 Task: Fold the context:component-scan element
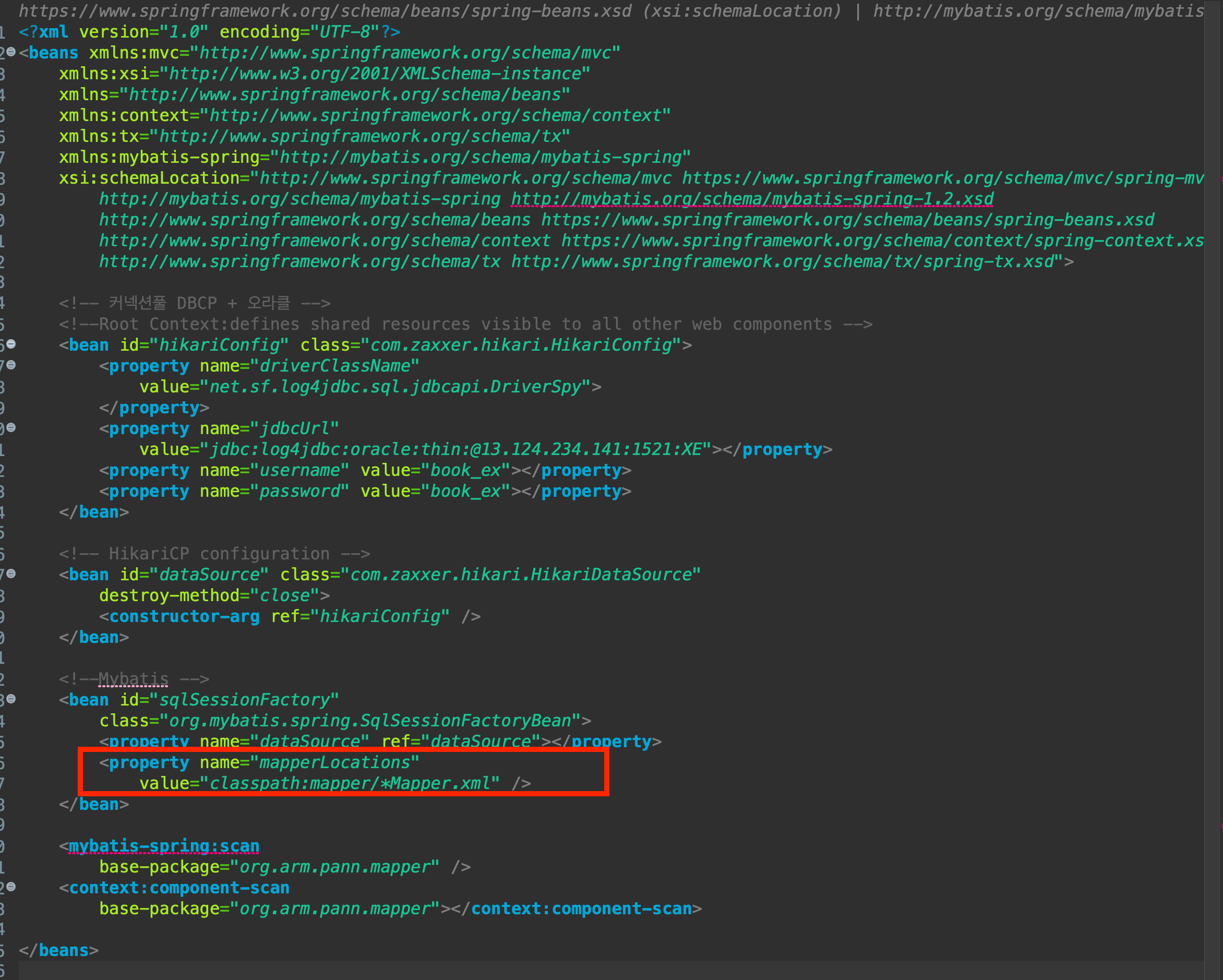11,887
